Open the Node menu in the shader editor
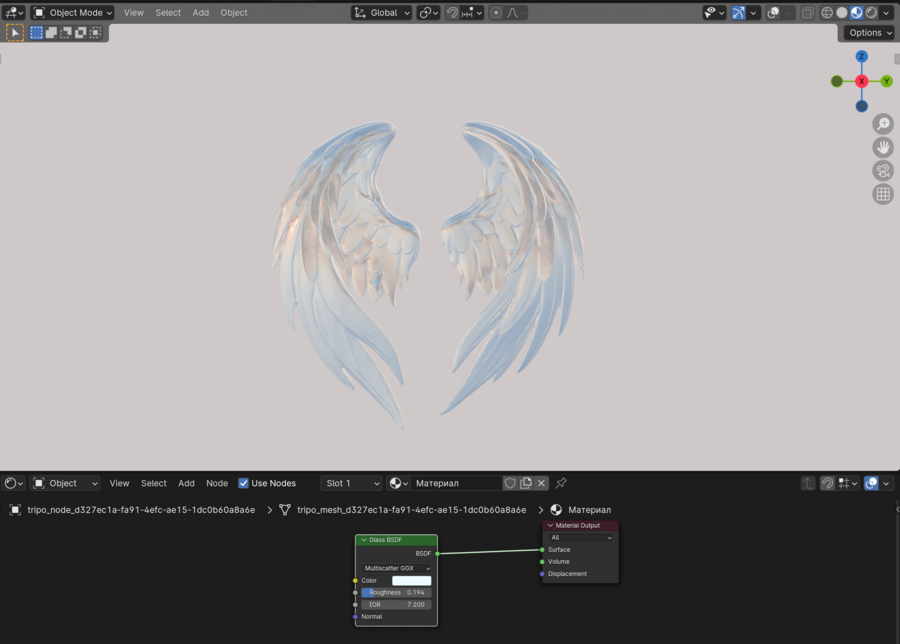Viewport: 900px width, 644px height. (x=217, y=483)
